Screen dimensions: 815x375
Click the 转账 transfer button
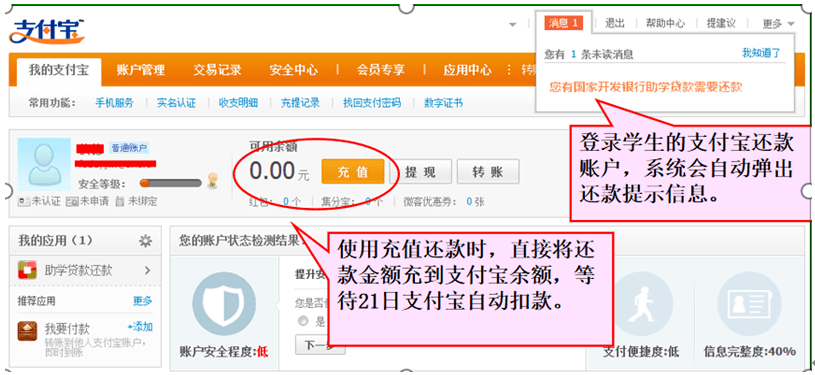tap(488, 172)
